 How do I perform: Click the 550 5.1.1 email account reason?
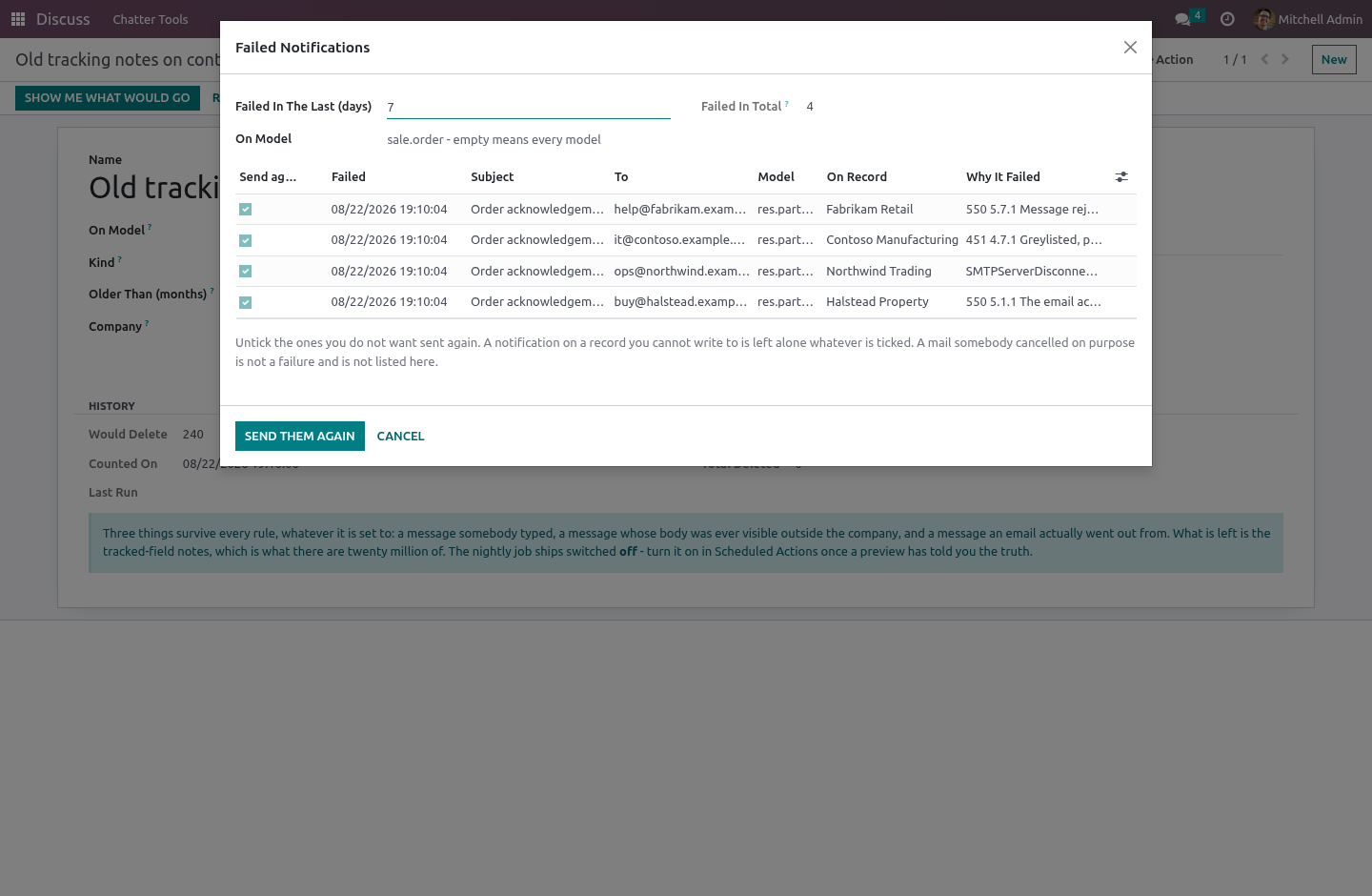[x=1034, y=302]
